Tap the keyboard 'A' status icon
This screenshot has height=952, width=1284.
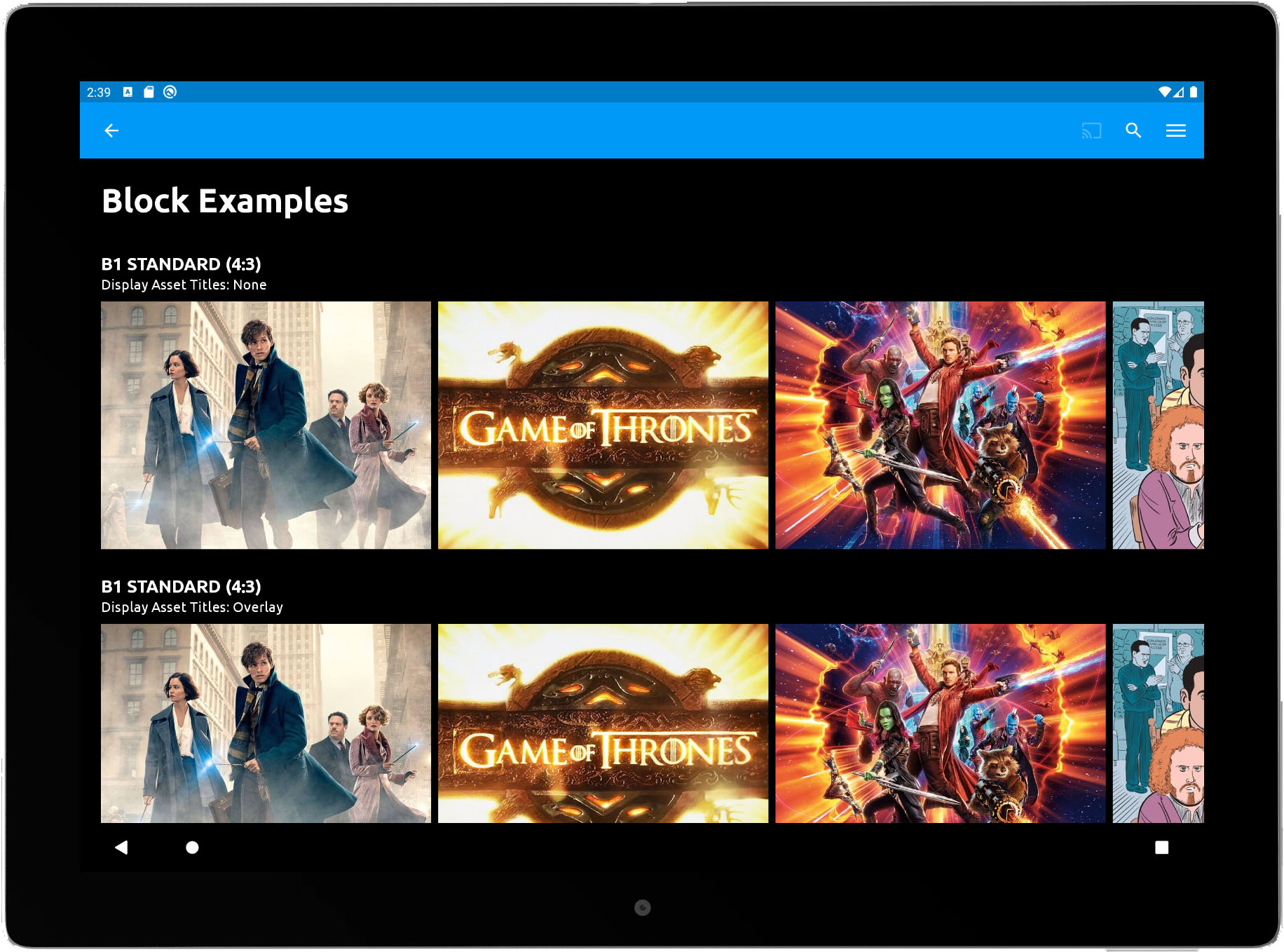(x=128, y=92)
